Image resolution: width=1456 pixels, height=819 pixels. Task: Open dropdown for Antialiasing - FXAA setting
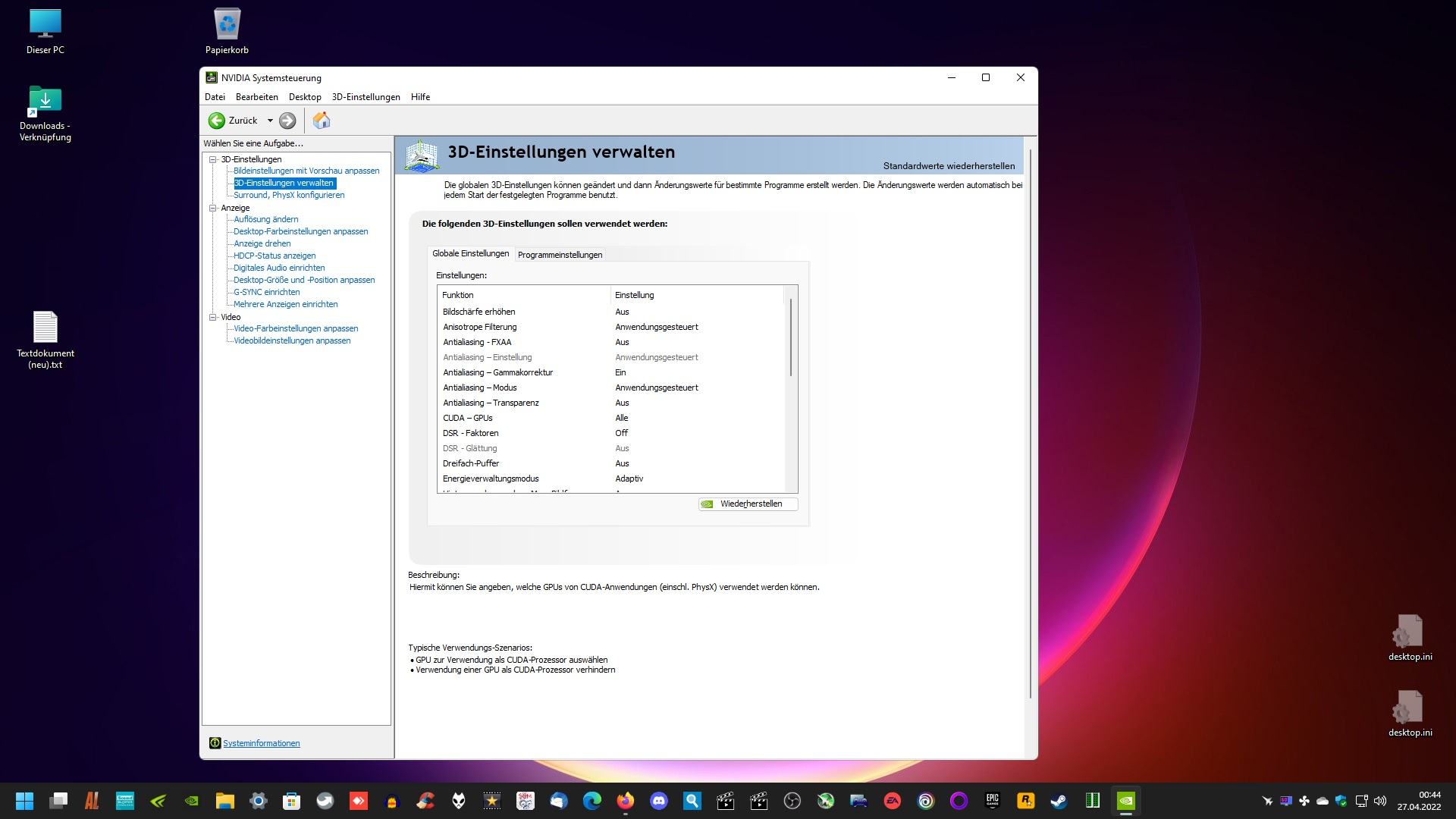coord(698,342)
